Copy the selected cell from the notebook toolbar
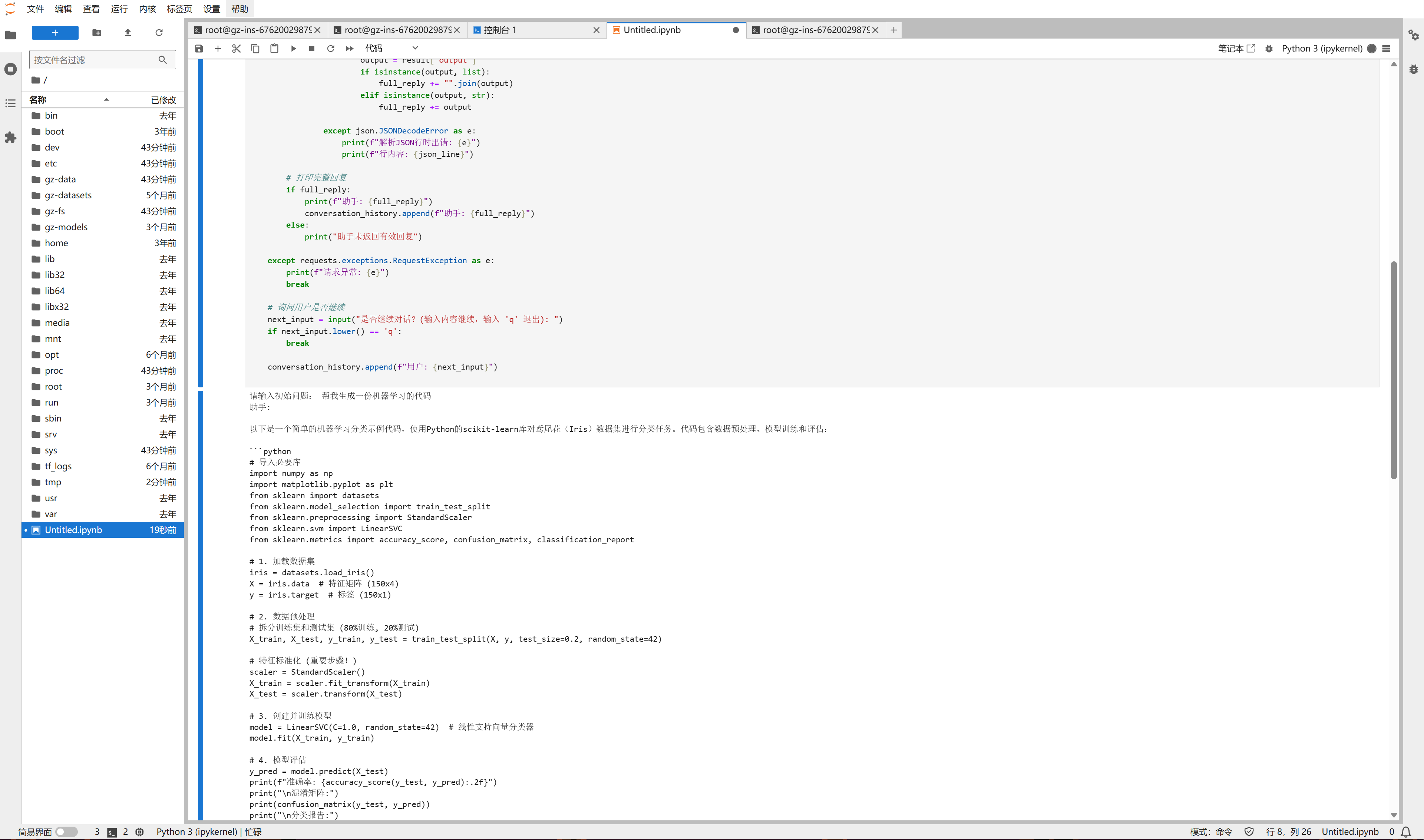This screenshot has width=1424, height=840. 255,49
